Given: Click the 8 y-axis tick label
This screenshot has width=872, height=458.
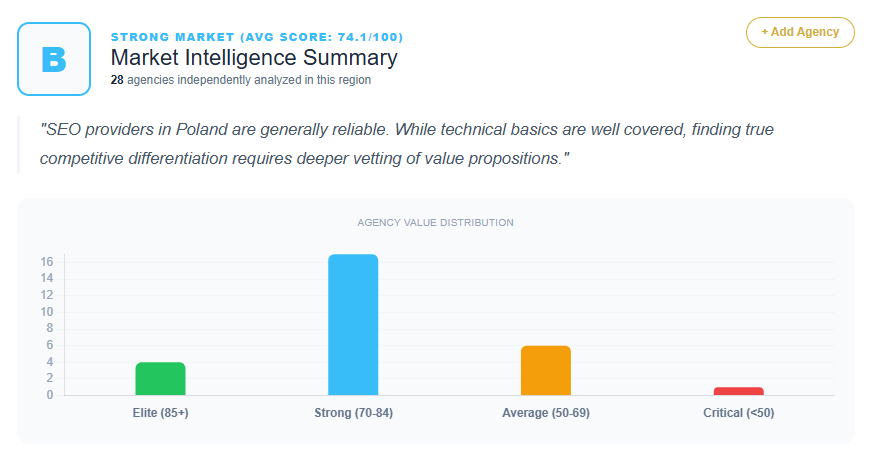Looking at the screenshot, I should coord(50,328).
